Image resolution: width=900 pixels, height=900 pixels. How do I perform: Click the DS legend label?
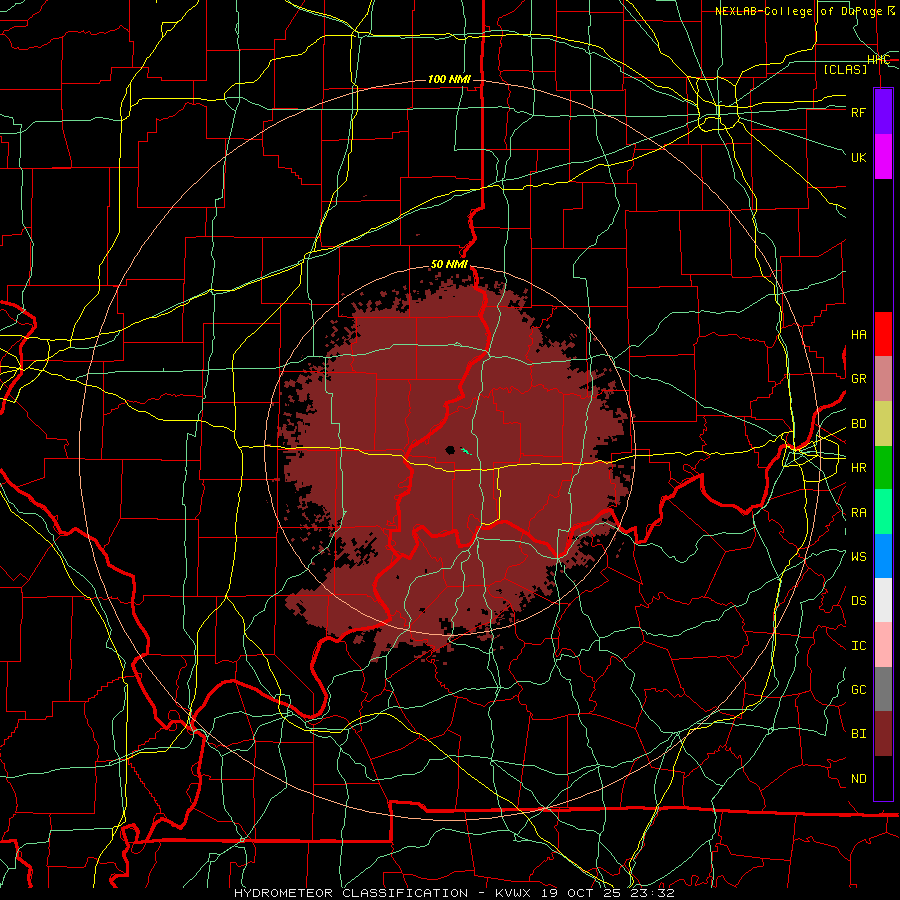tap(859, 601)
